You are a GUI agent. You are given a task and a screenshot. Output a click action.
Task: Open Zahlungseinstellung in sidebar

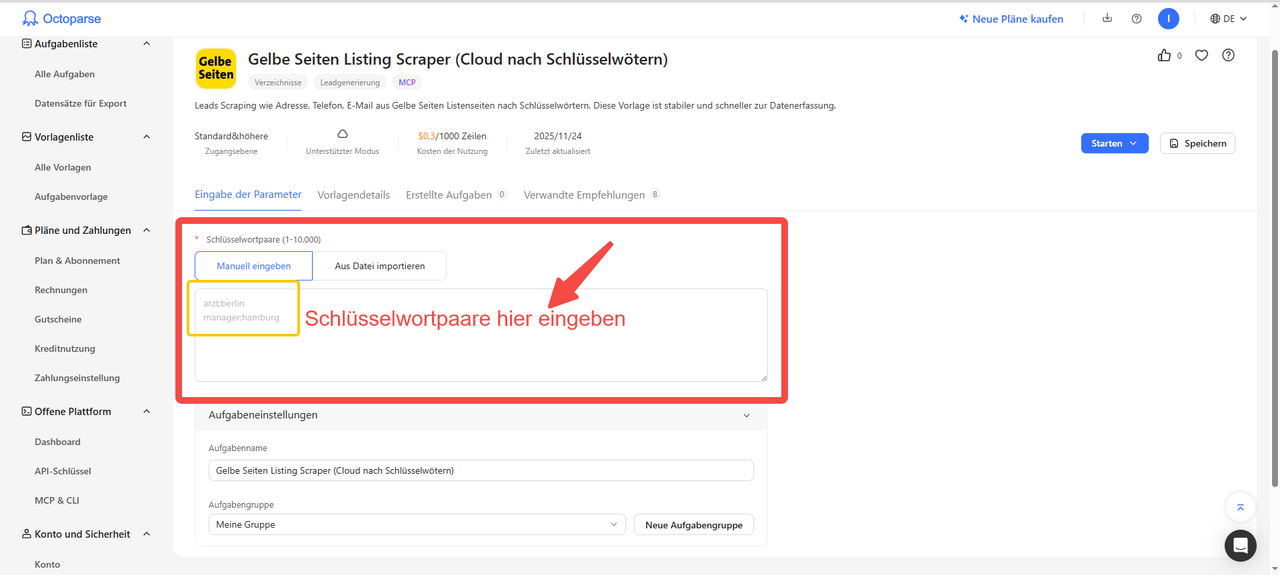(77, 378)
